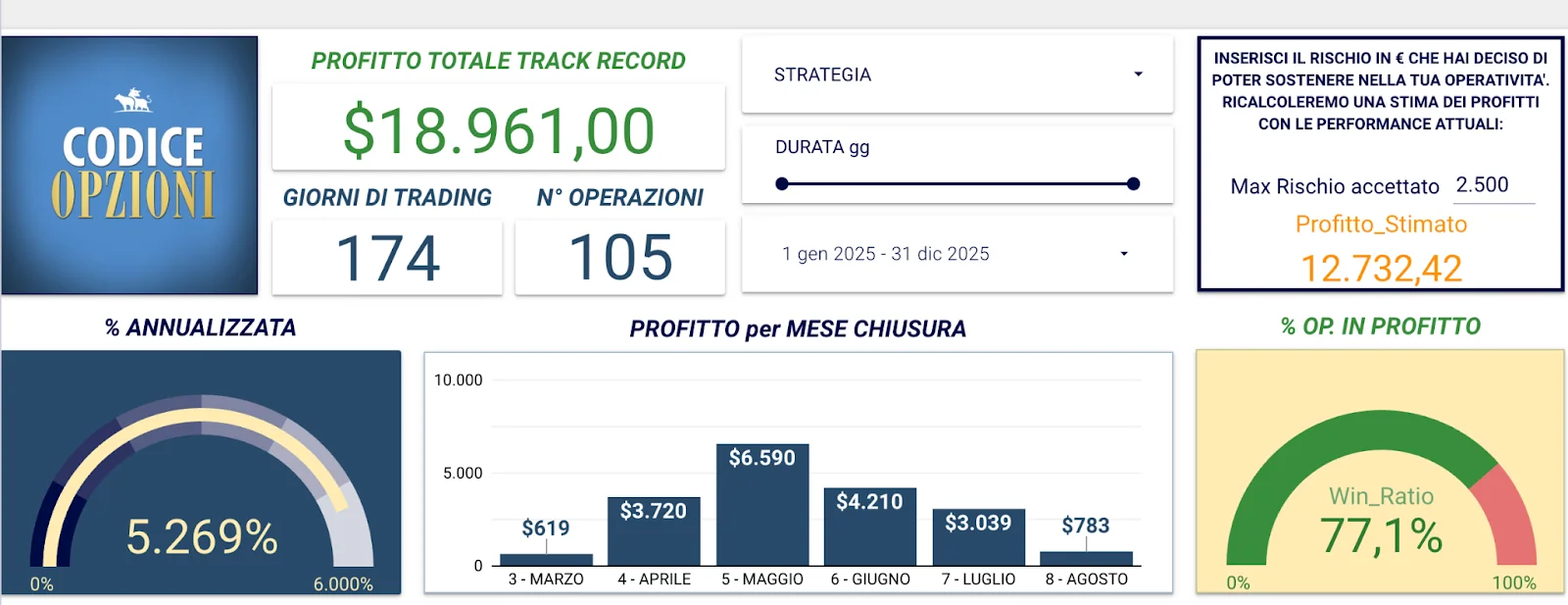This screenshot has width=1568, height=605.
Task: Click the GIORNI DI TRADING label
Action: pyautogui.click(x=387, y=198)
